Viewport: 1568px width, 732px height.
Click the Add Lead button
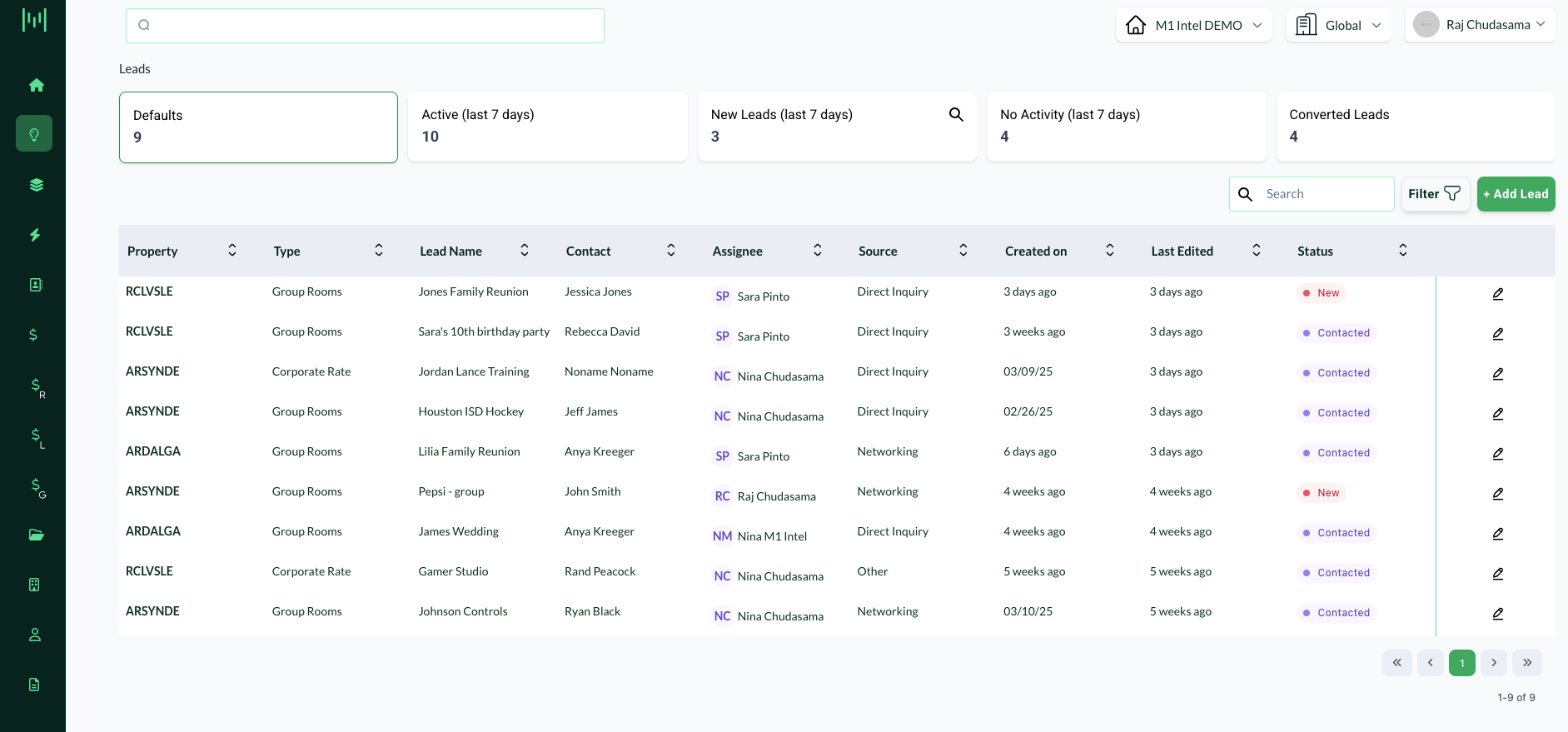pos(1516,194)
